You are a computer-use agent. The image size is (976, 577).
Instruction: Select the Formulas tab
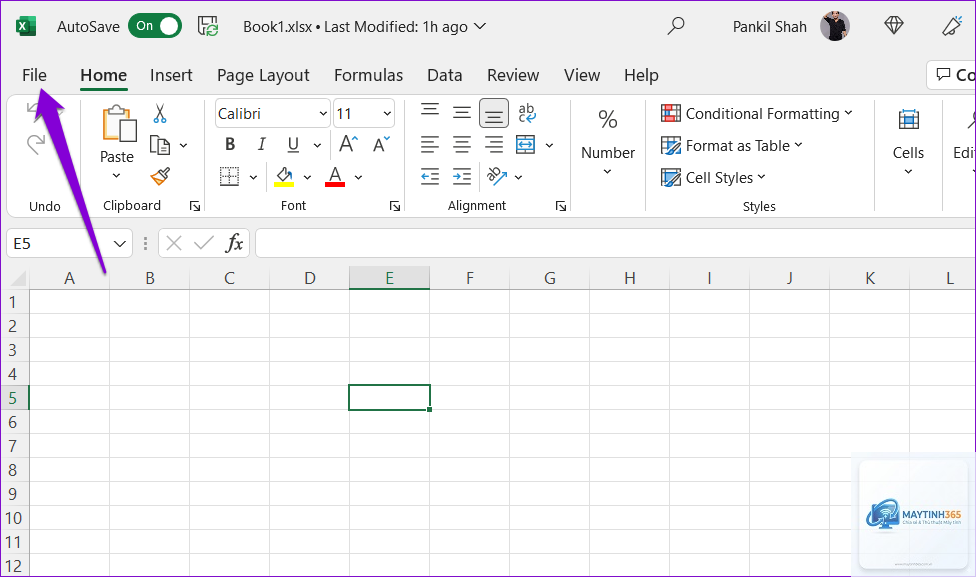pyautogui.click(x=368, y=75)
